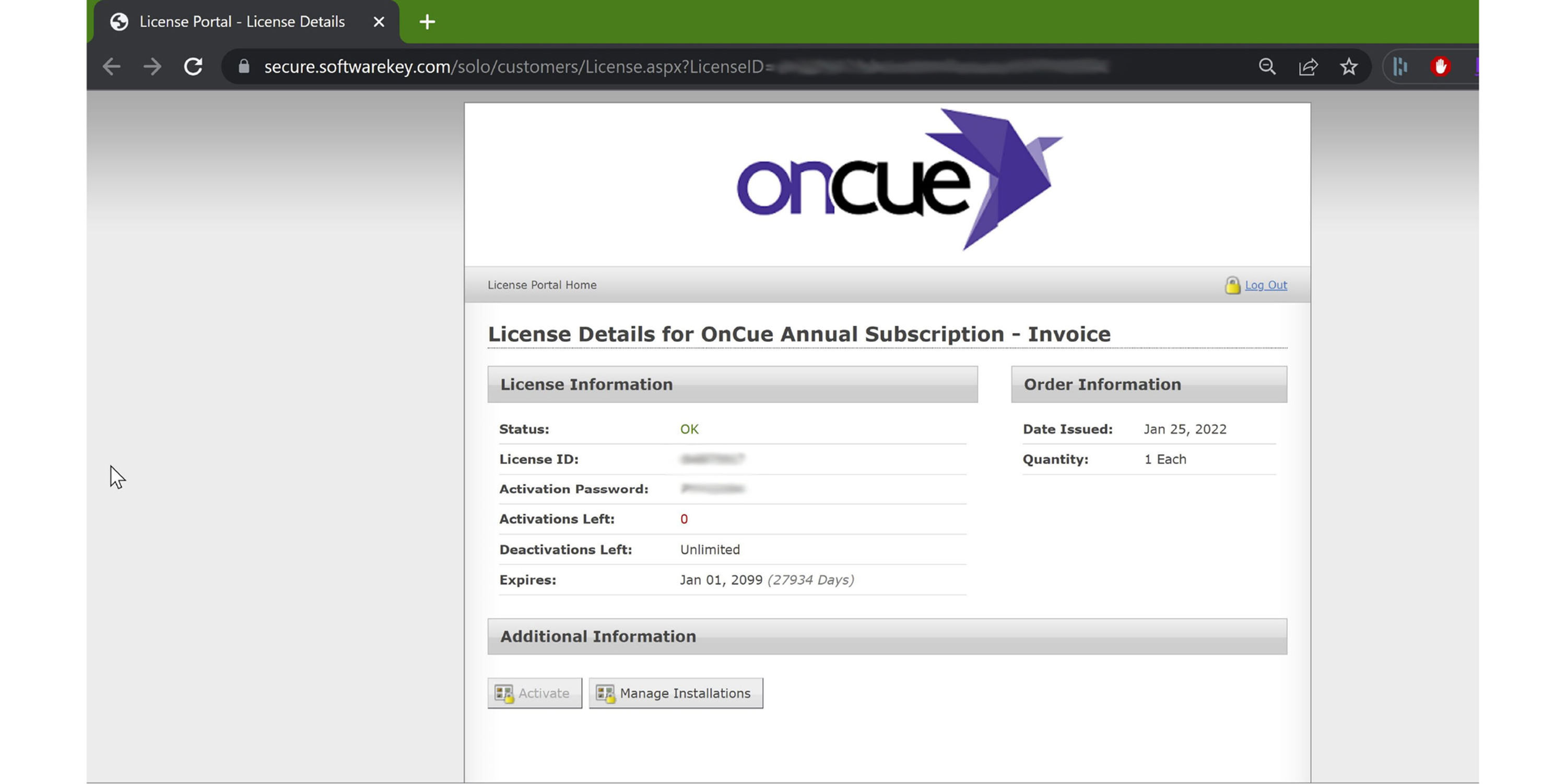1567x784 pixels.
Task: Click the OnCue logo
Action: point(899,180)
